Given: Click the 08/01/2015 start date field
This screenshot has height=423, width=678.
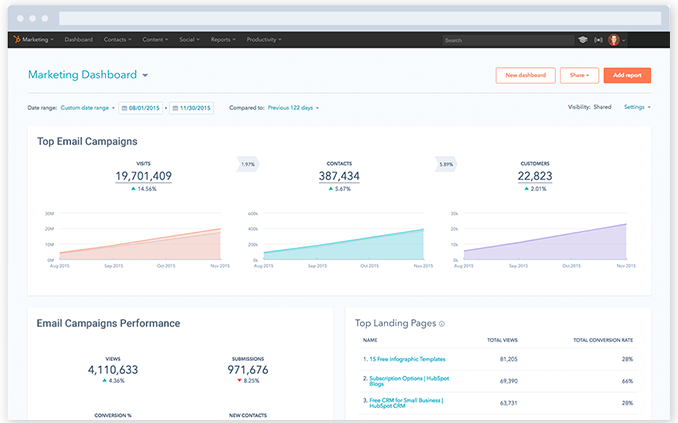Looking at the screenshot, I should [x=141, y=108].
